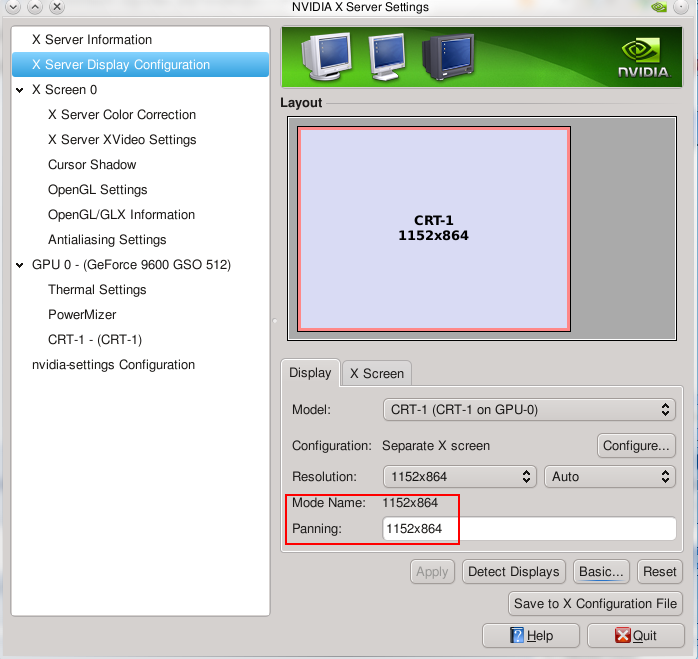Open Cursor Shadow settings
This screenshot has width=698, height=659.
[92, 165]
